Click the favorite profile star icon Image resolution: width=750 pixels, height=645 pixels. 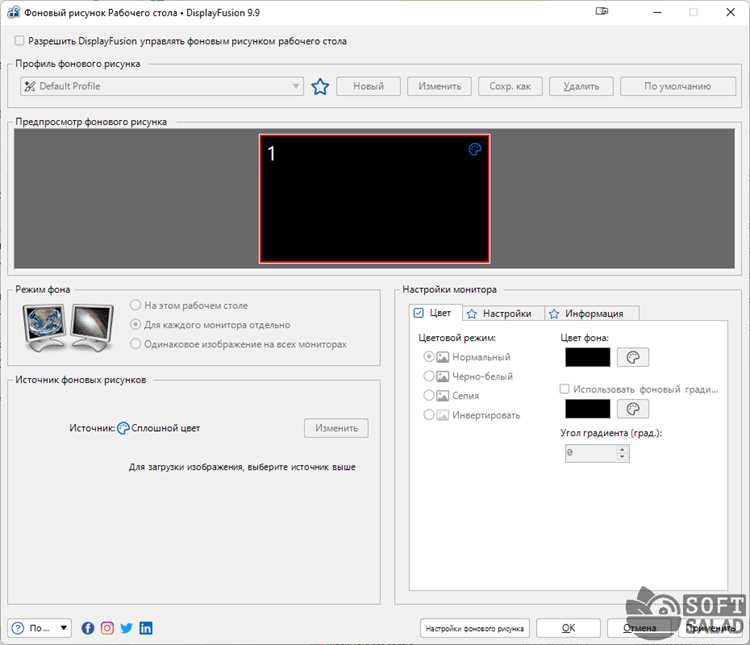pyautogui.click(x=320, y=87)
